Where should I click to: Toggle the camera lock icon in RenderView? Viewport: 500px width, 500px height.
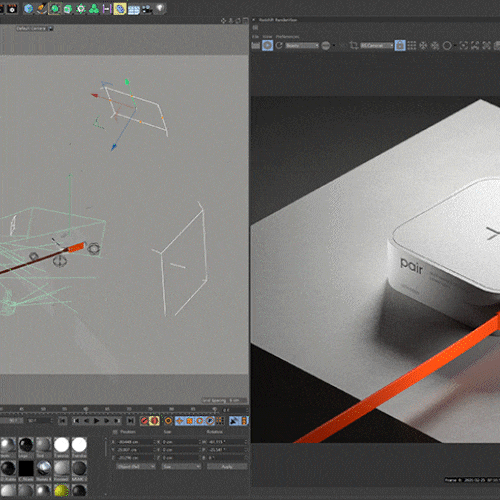400,45
